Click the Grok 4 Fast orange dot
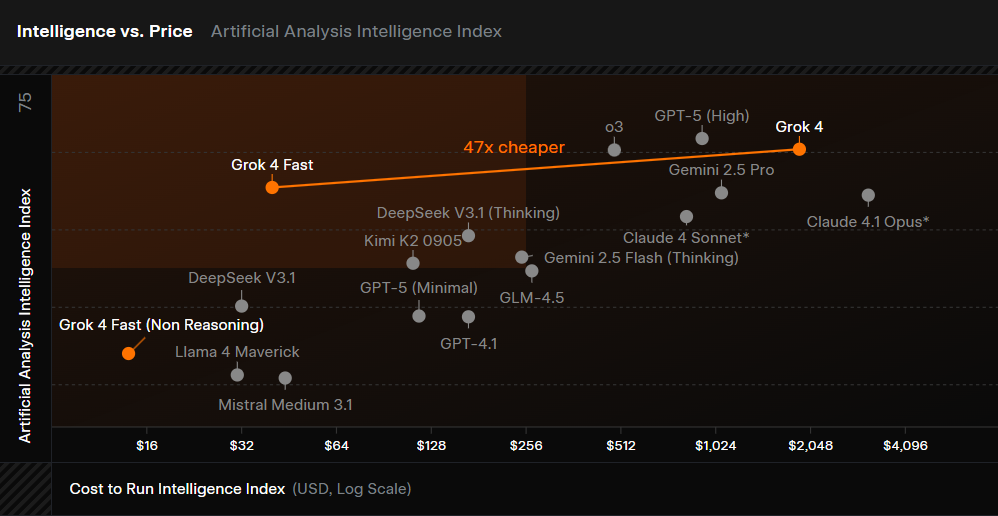This screenshot has width=998, height=516. (271, 187)
